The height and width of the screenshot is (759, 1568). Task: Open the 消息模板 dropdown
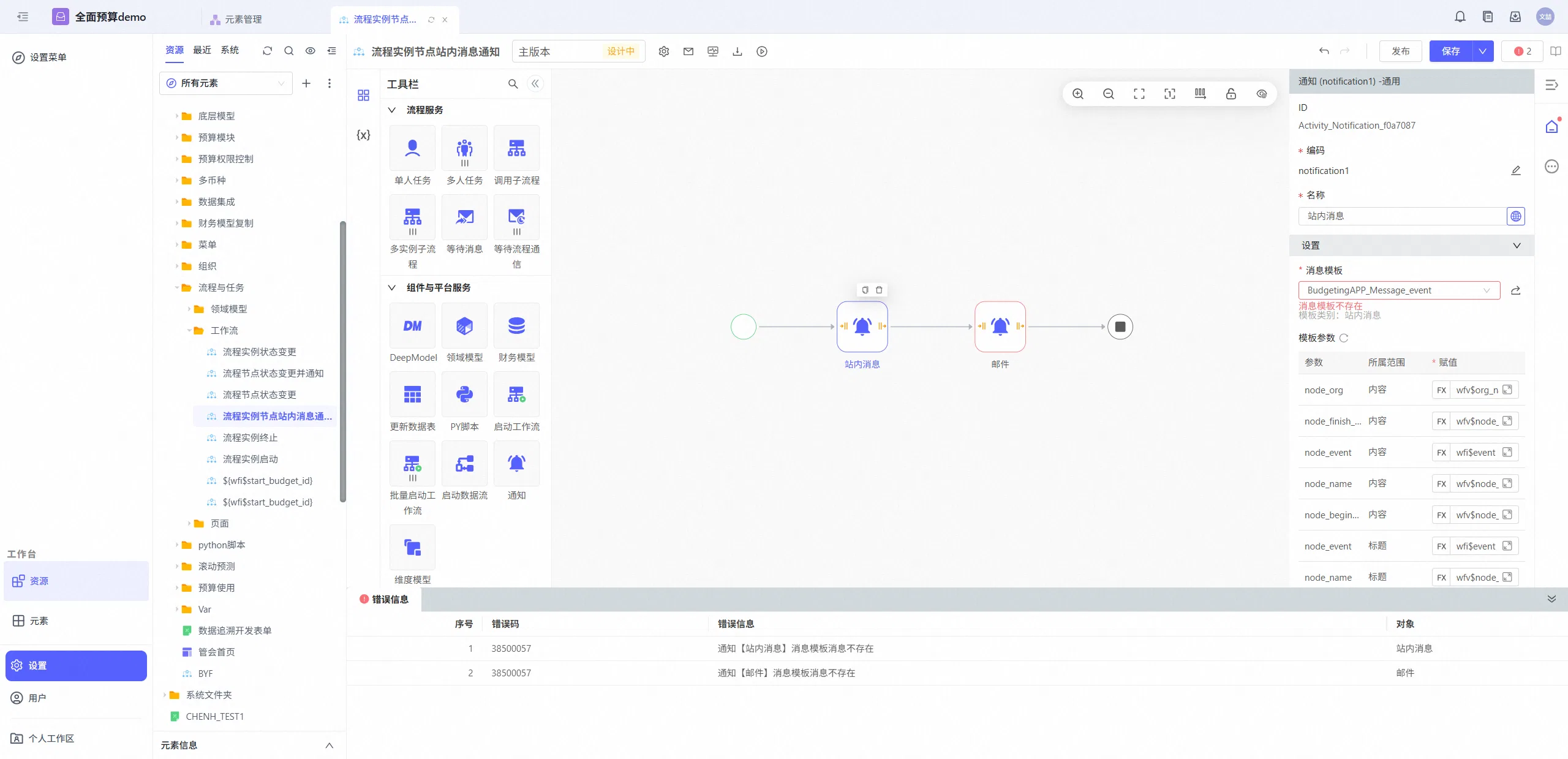click(x=1399, y=290)
